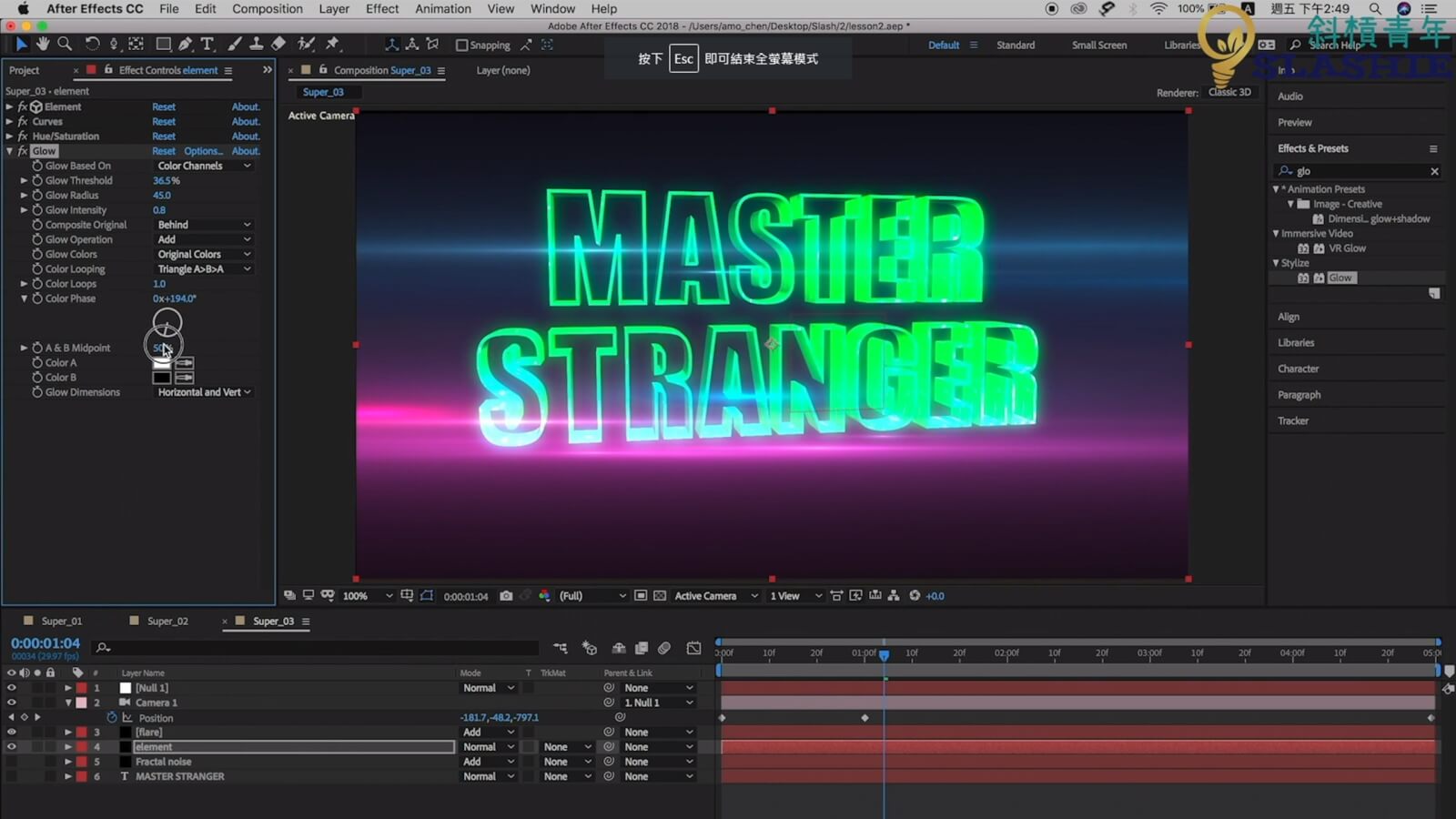Toggle the Curves effect fx switch

coord(23,121)
